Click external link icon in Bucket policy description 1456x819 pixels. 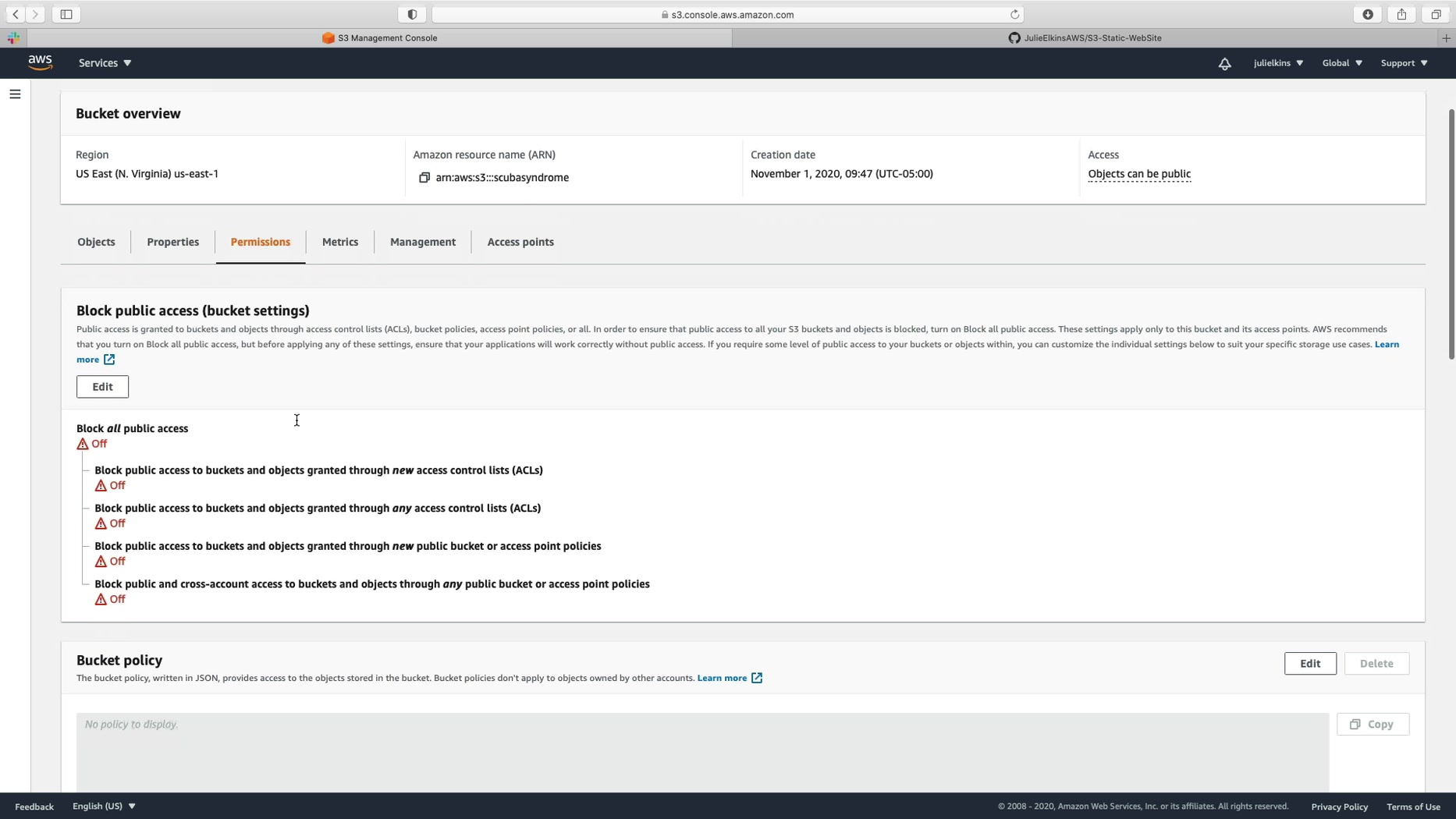point(757,678)
